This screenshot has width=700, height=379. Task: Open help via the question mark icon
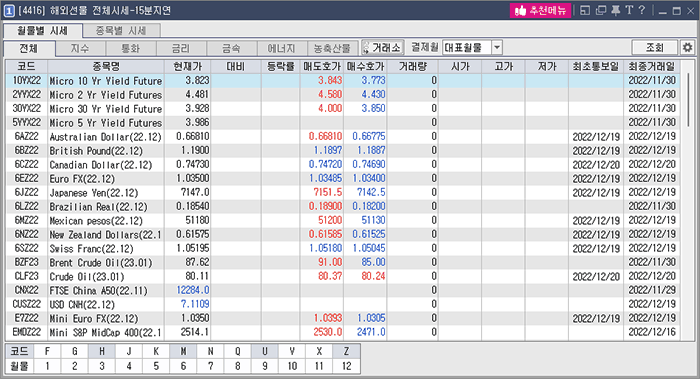tap(642, 10)
